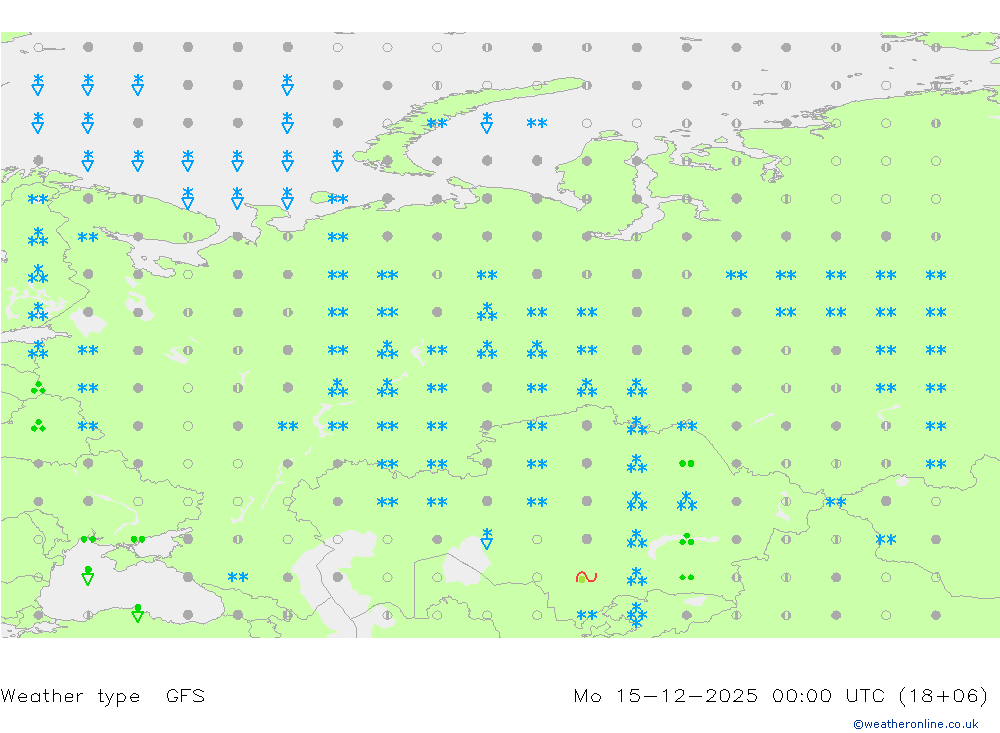Click the red freezing rain symbol

(586, 577)
